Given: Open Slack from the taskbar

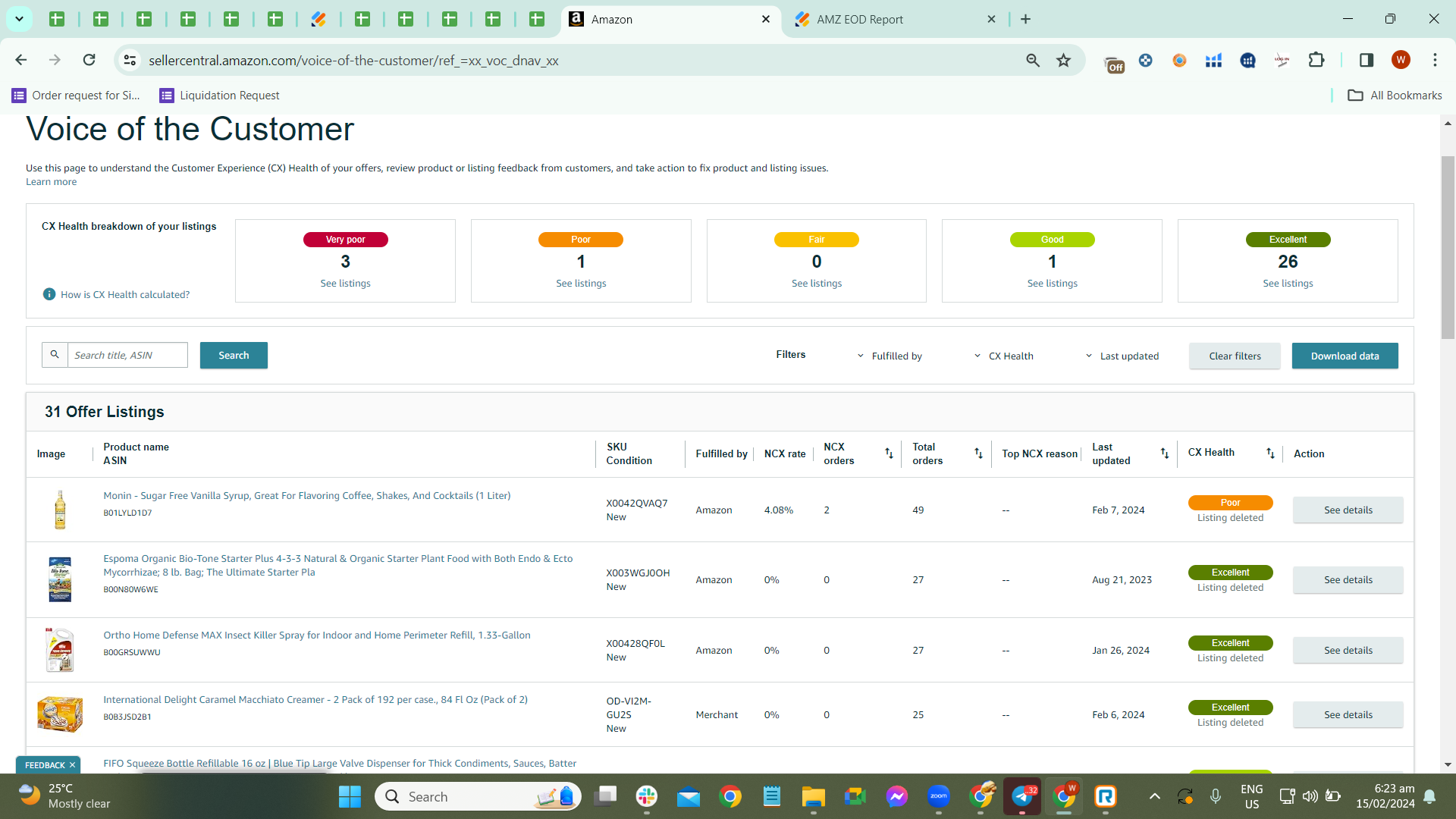Looking at the screenshot, I should pos(646,796).
